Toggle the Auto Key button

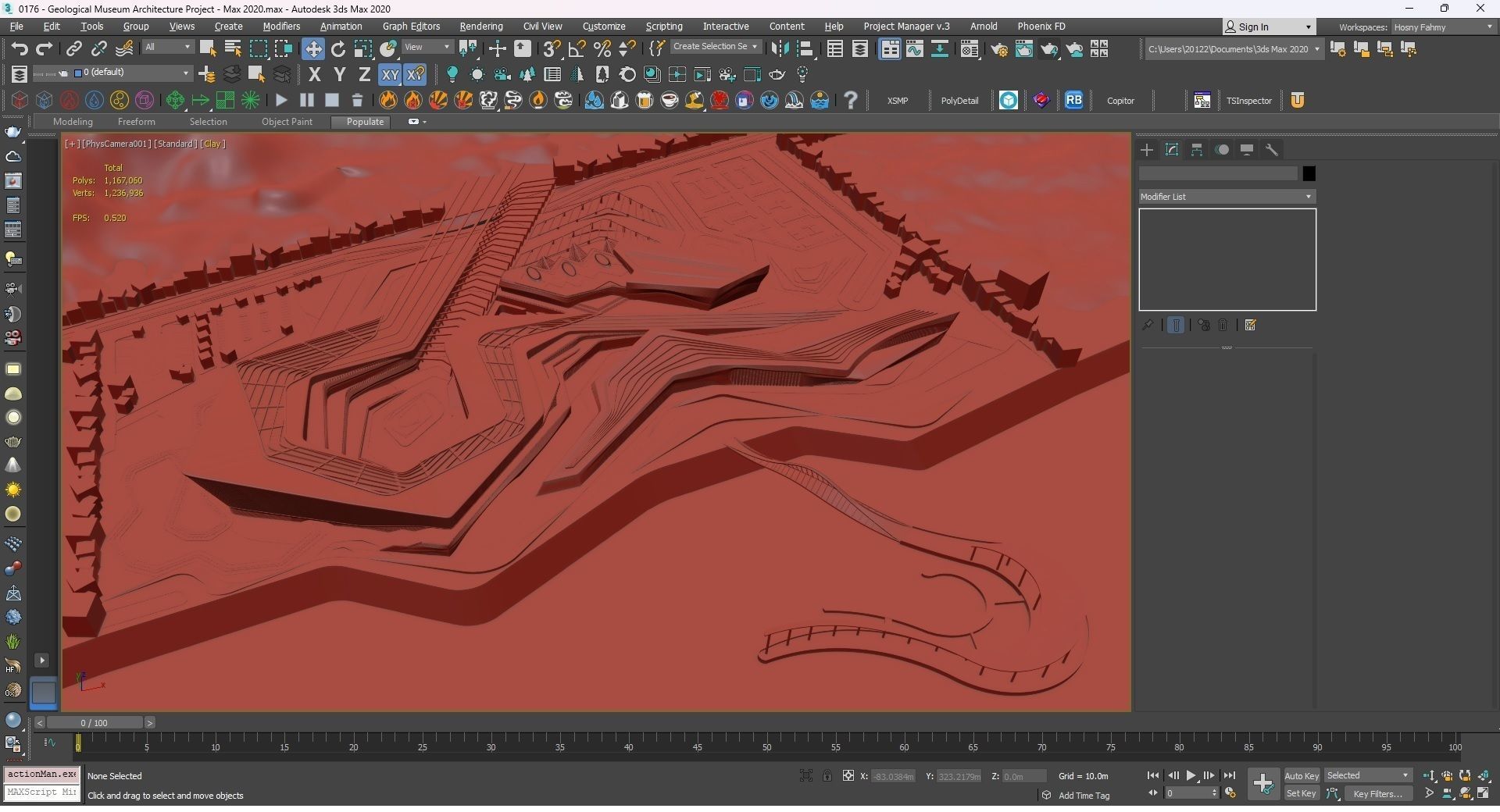(1302, 776)
